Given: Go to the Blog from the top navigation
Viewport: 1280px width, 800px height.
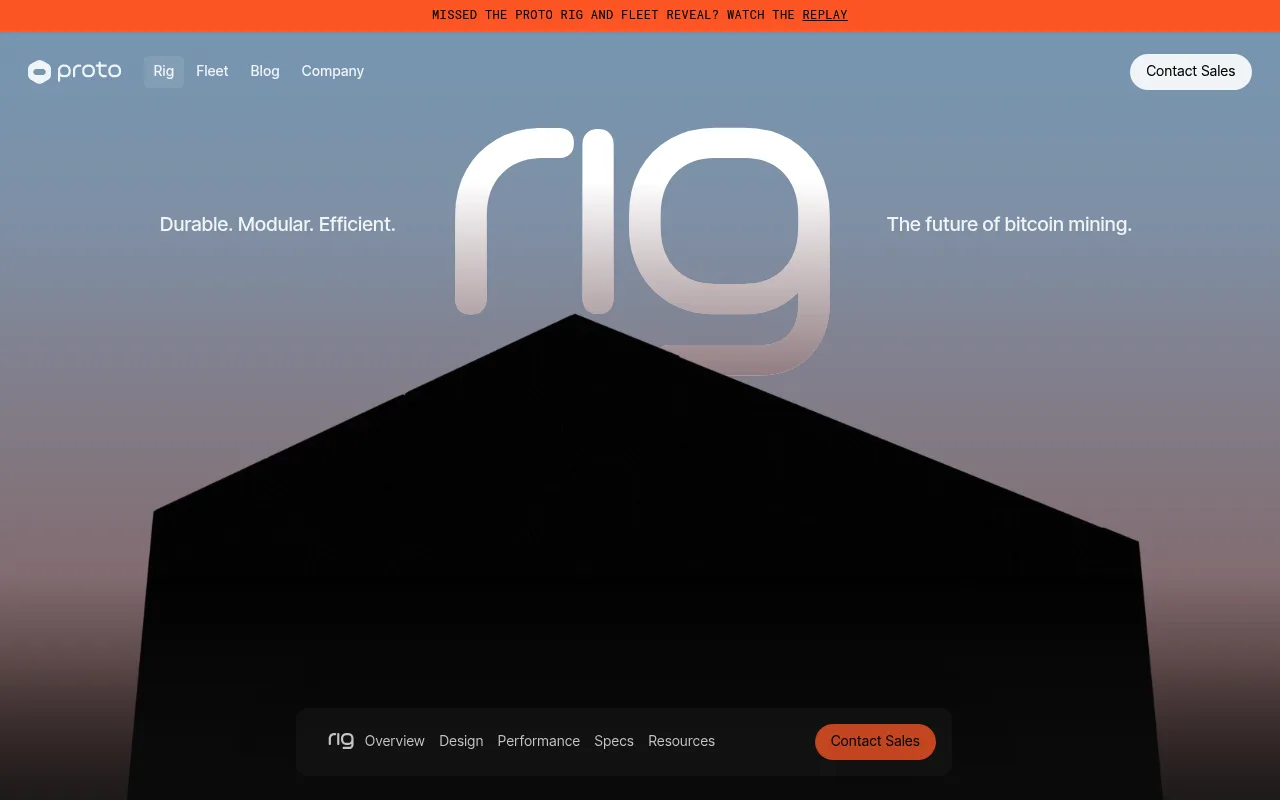Looking at the screenshot, I should coord(265,71).
